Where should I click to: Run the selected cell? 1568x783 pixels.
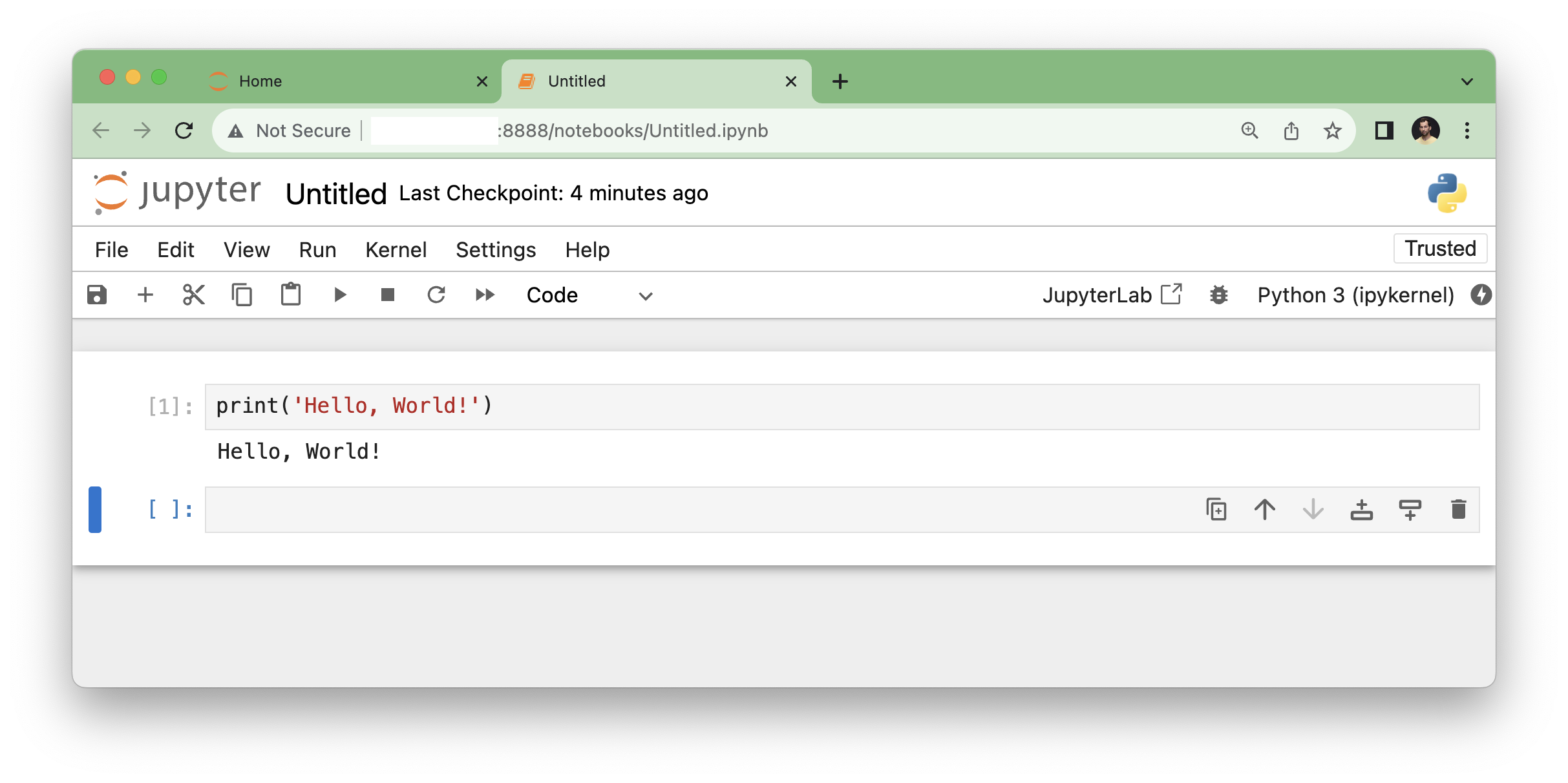(340, 295)
